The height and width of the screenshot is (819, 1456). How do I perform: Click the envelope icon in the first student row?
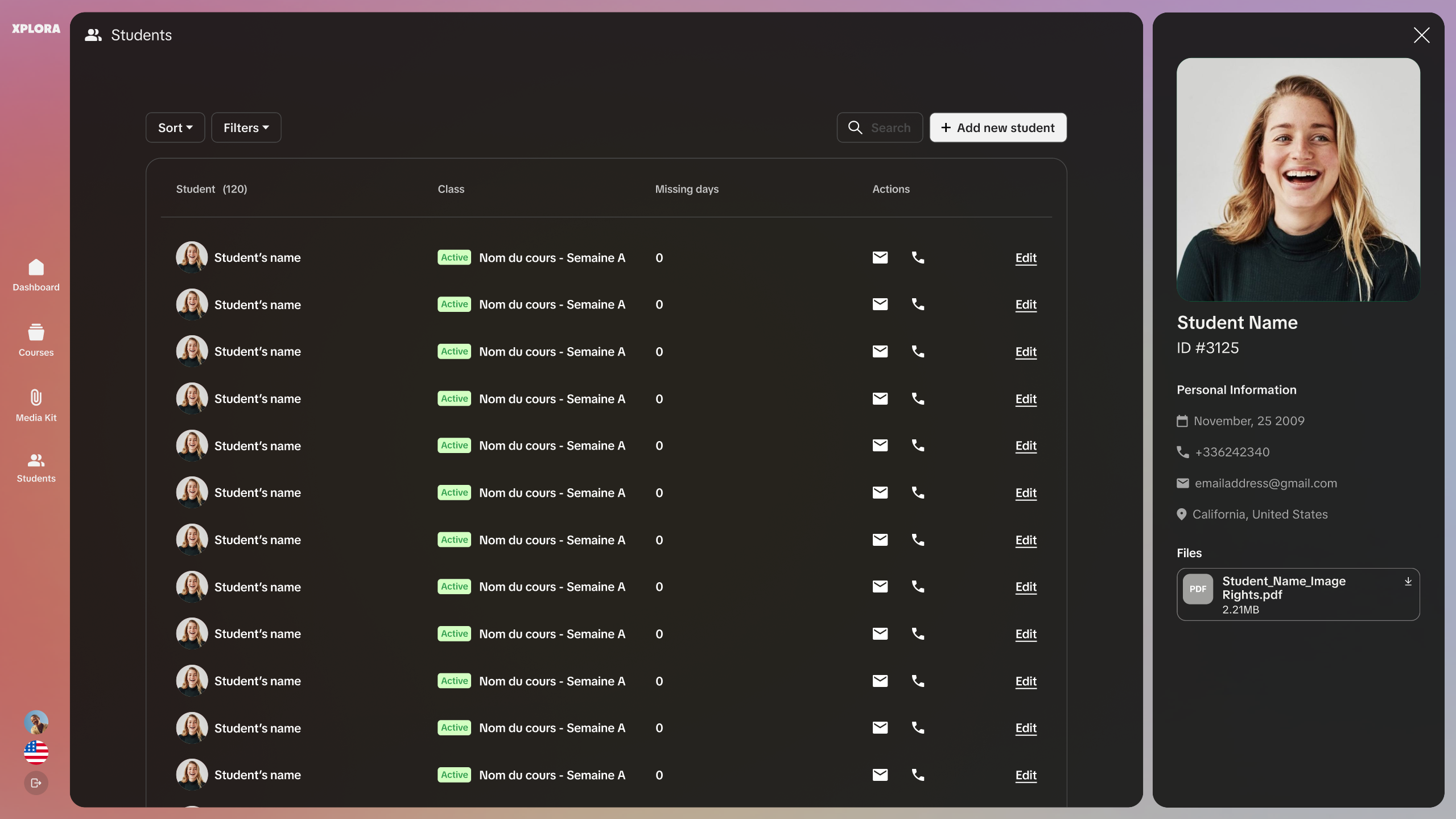coord(880,257)
